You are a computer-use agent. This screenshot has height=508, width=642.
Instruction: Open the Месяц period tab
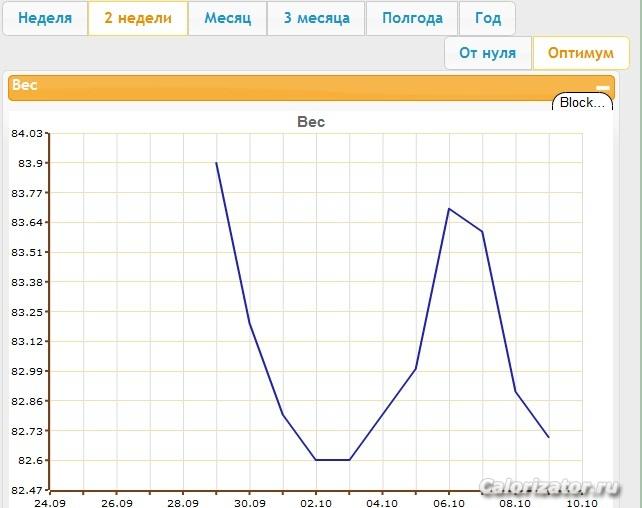point(227,19)
